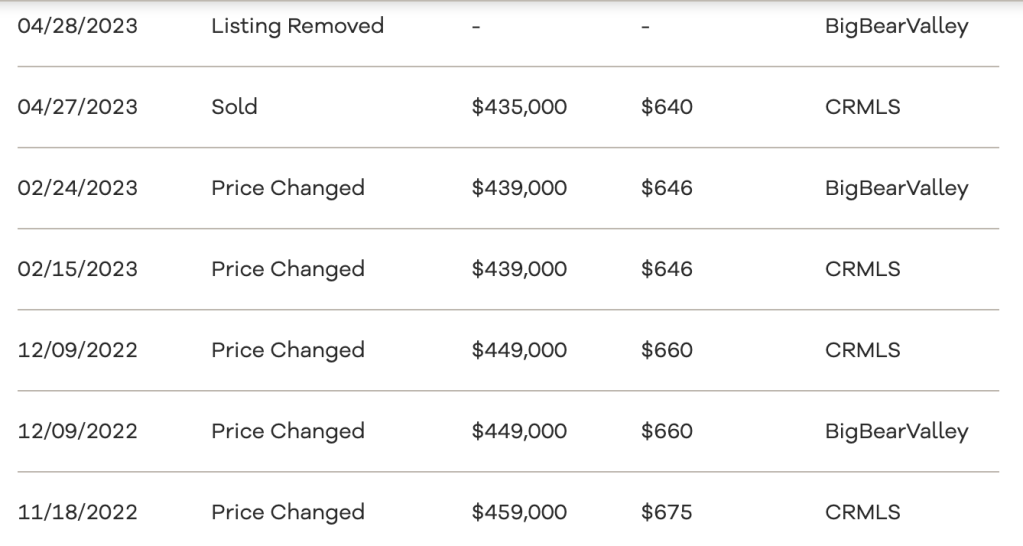Screen dimensions: 1023x546
Task: Click the 11/18/2022 date cell
Action: (x=78, y=512)
